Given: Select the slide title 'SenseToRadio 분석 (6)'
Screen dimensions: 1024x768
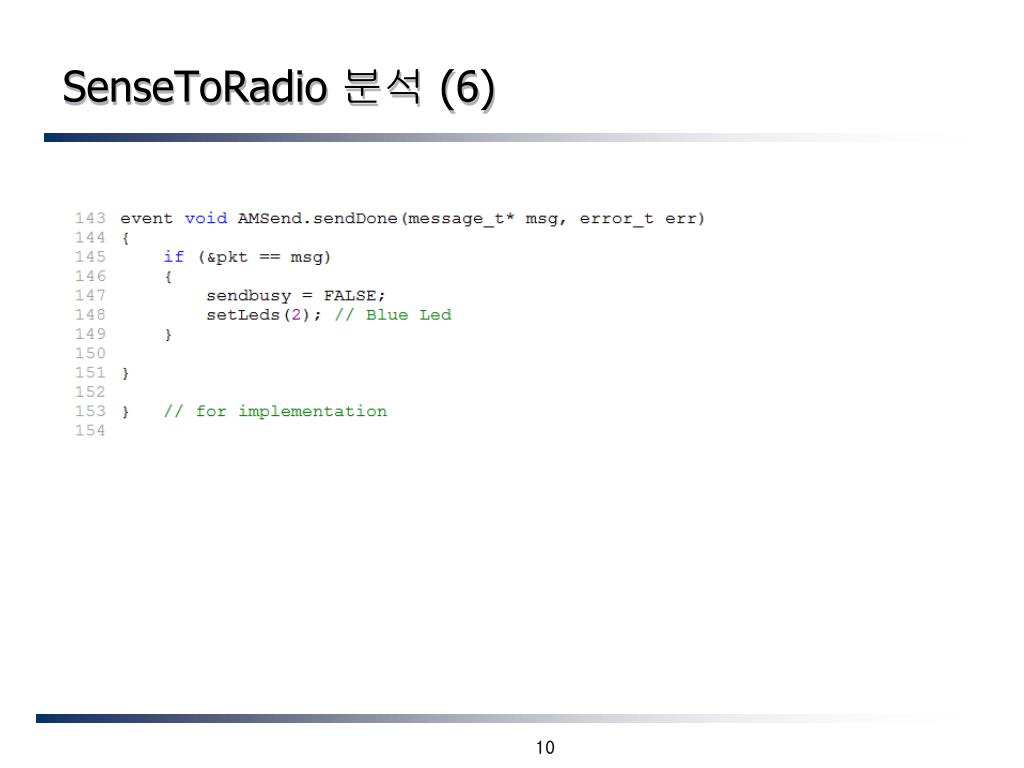Looking at the screenshot, I should tap(279, 88).
